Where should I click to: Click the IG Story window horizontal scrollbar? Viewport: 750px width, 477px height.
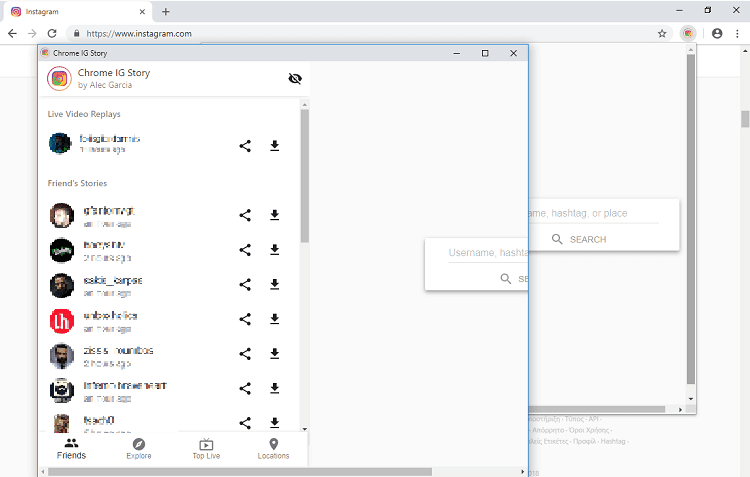240,472
